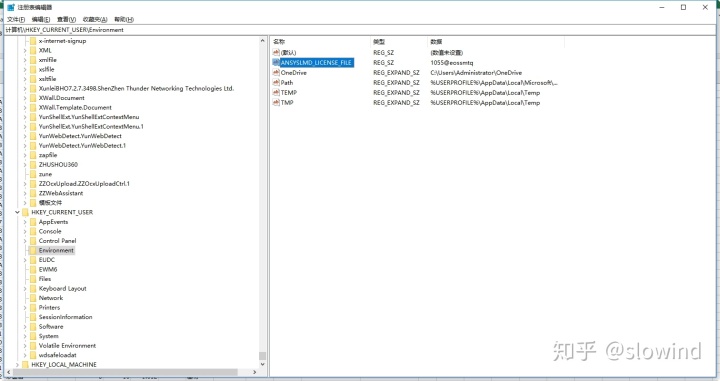Expand the HKEY_LOCAL_MACHINE tree node
720x381 pixels.
pos(17,364)
